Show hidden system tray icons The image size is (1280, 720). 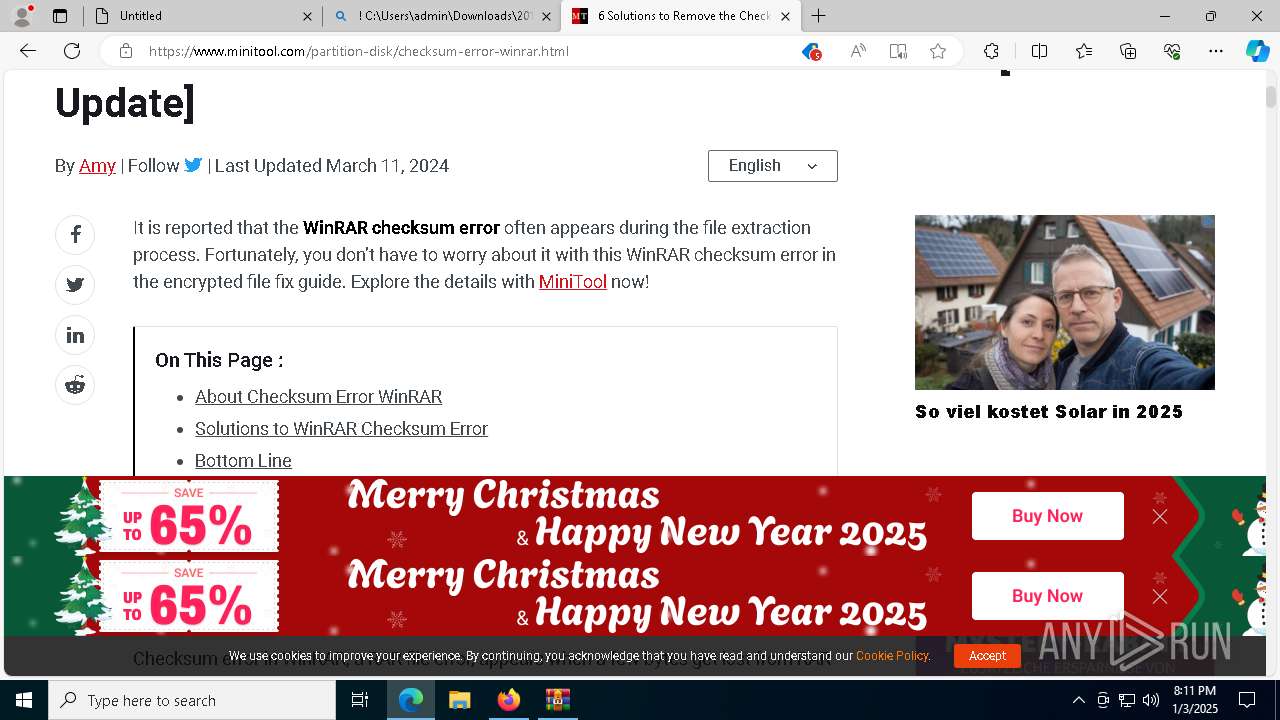coord(1078,700)
